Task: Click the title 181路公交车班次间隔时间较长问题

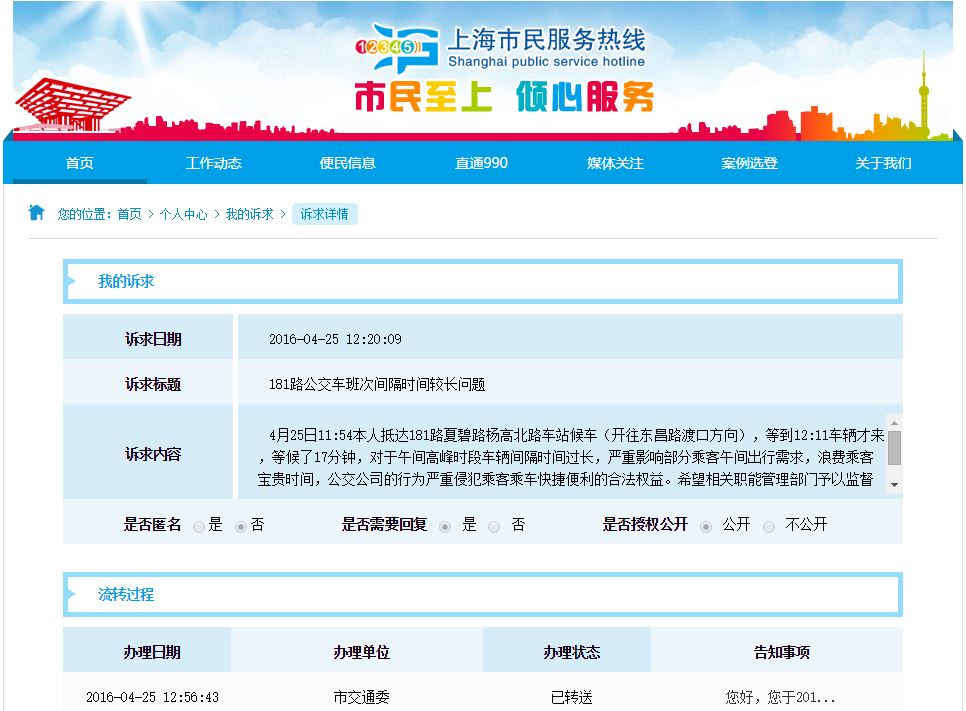Action: point(377,384)
